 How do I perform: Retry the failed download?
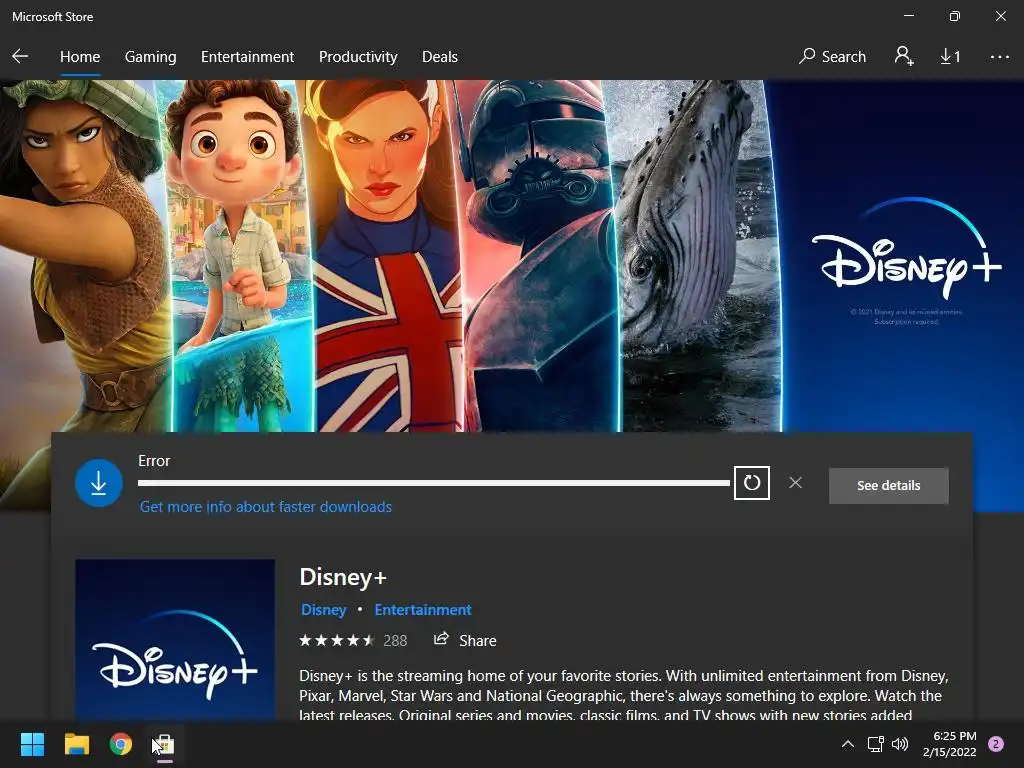pos(752,483)
